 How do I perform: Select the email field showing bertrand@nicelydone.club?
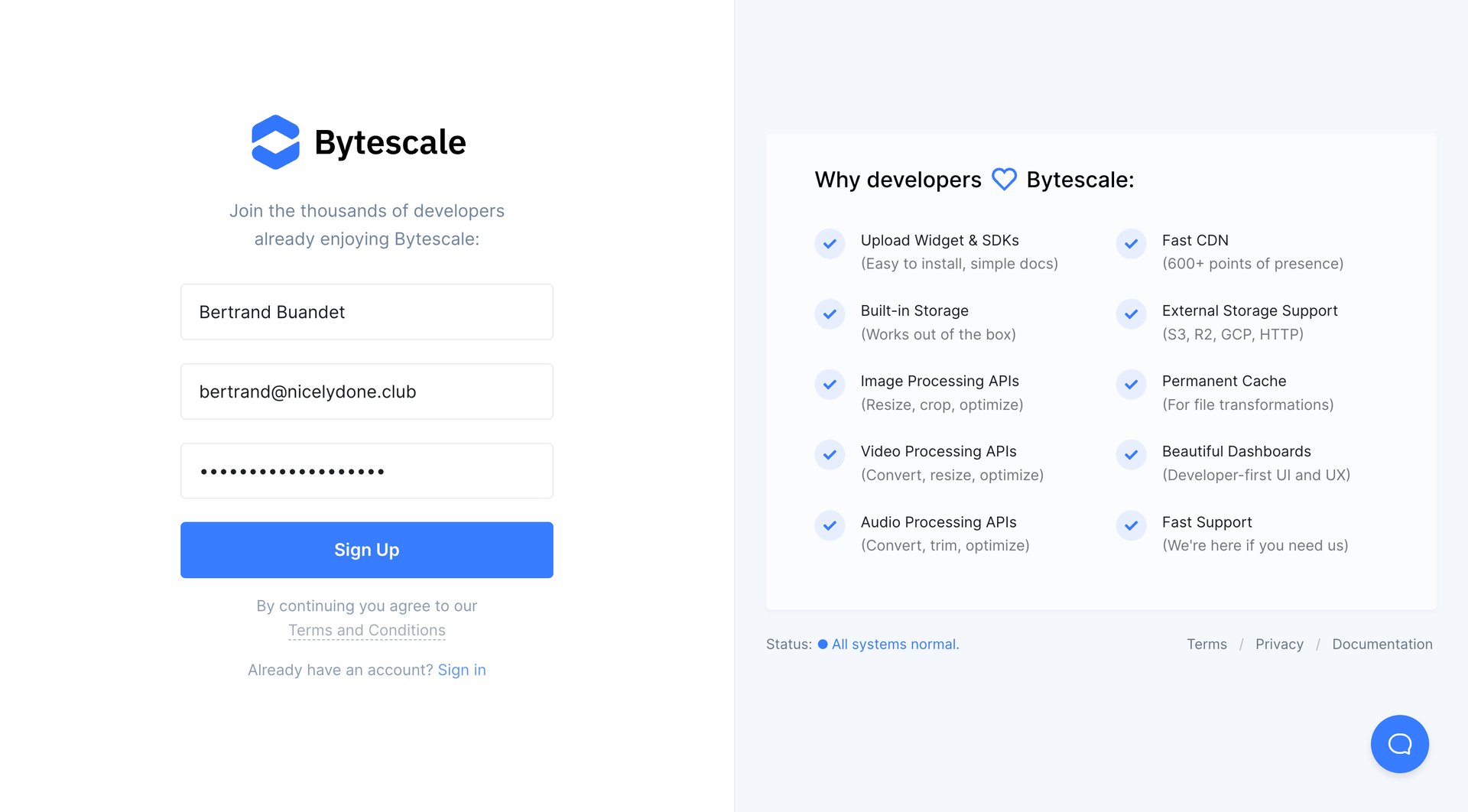pyautogui.click(x=366, y=391)
